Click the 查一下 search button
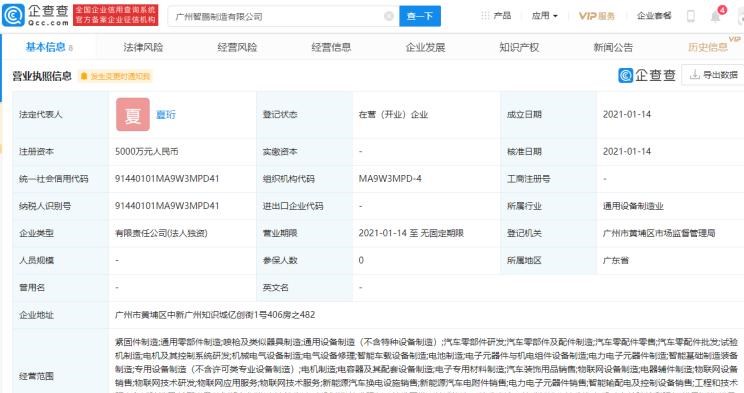The width and height of the screenshot is (744, 393). point(420,16)
